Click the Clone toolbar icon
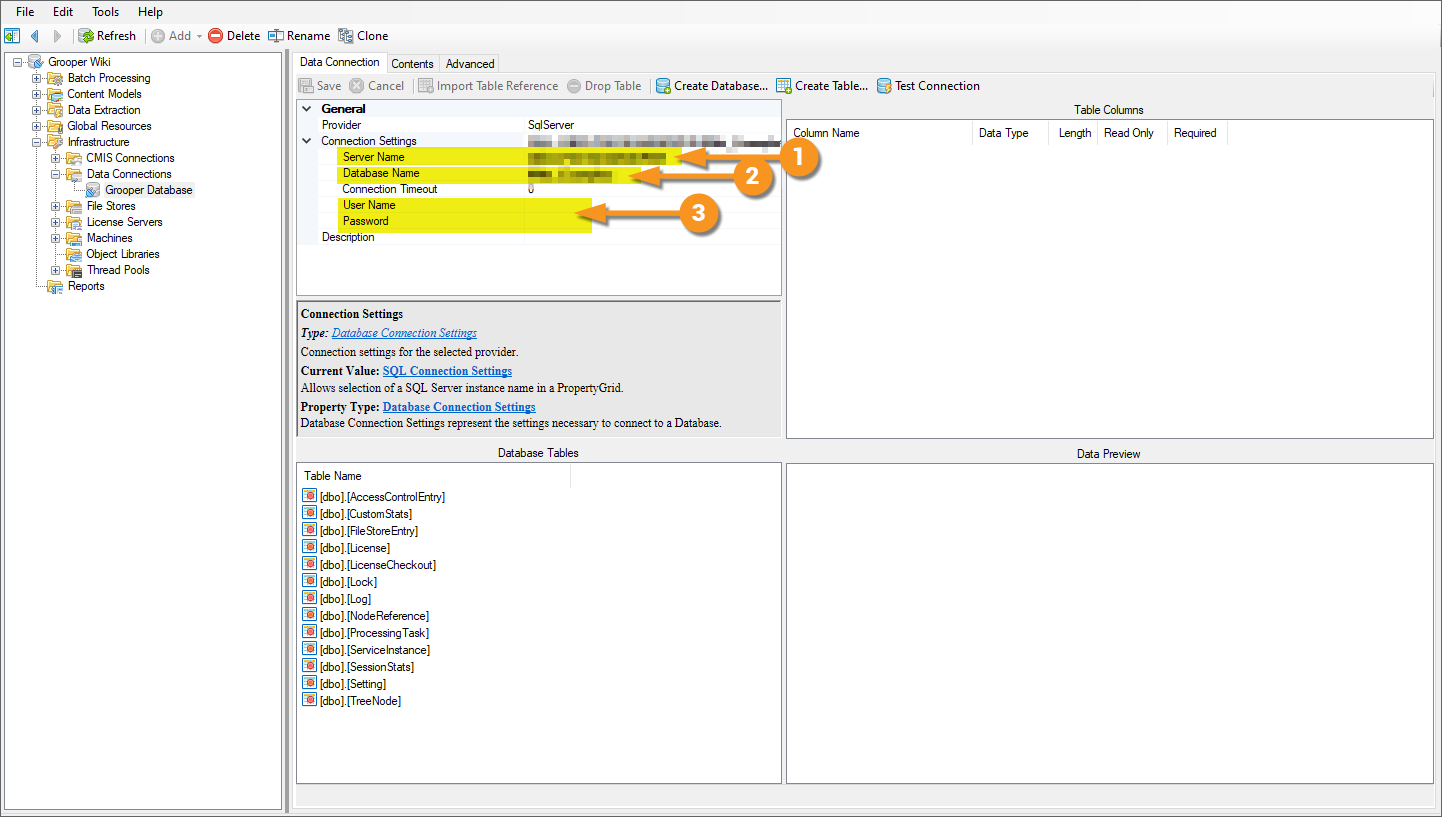 [346, 36]
